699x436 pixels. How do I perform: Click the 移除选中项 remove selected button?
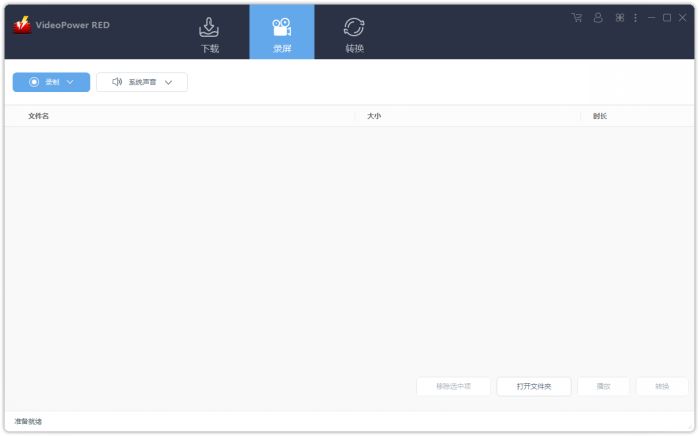pos(453,387)
